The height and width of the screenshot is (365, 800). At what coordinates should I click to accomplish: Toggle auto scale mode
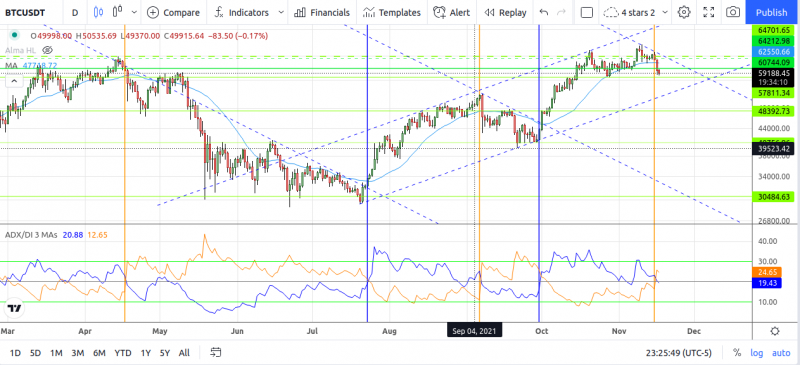[781, 353]
